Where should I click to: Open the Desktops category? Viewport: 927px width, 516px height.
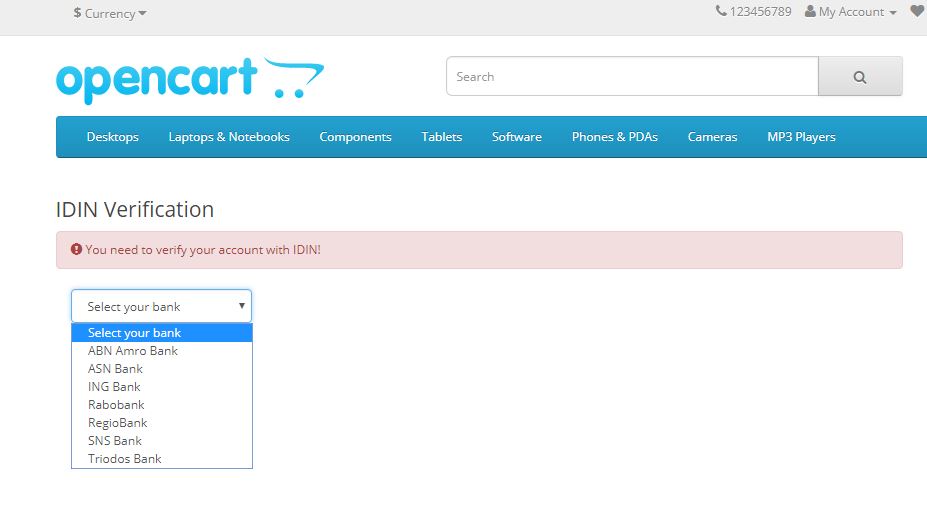tap(112, 137)
